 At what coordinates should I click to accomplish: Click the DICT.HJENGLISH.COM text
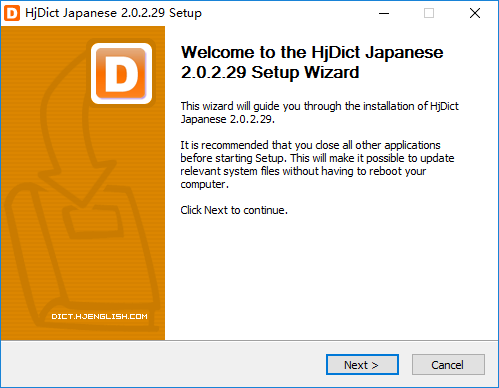coord(99,316)
